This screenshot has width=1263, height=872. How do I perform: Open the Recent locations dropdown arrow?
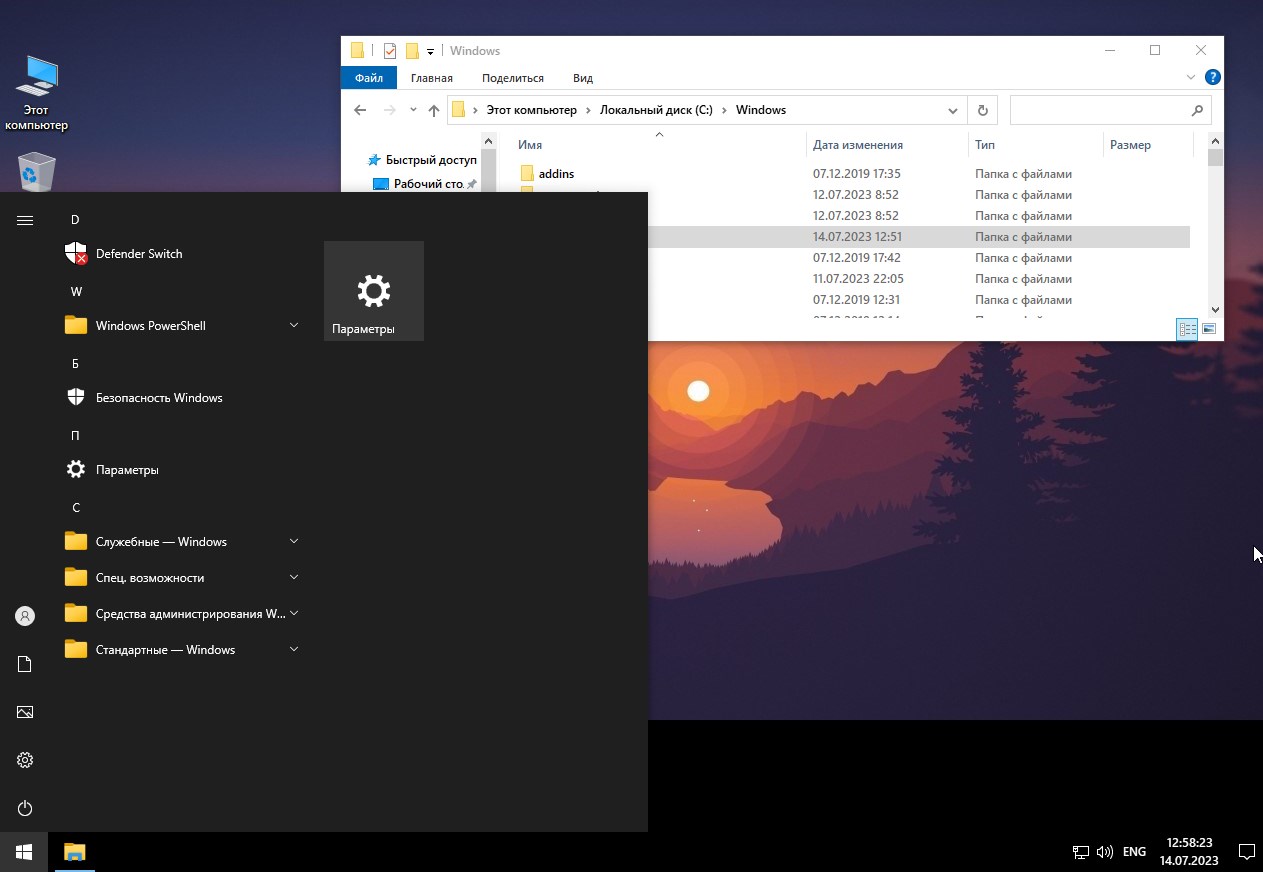(413, 110)
